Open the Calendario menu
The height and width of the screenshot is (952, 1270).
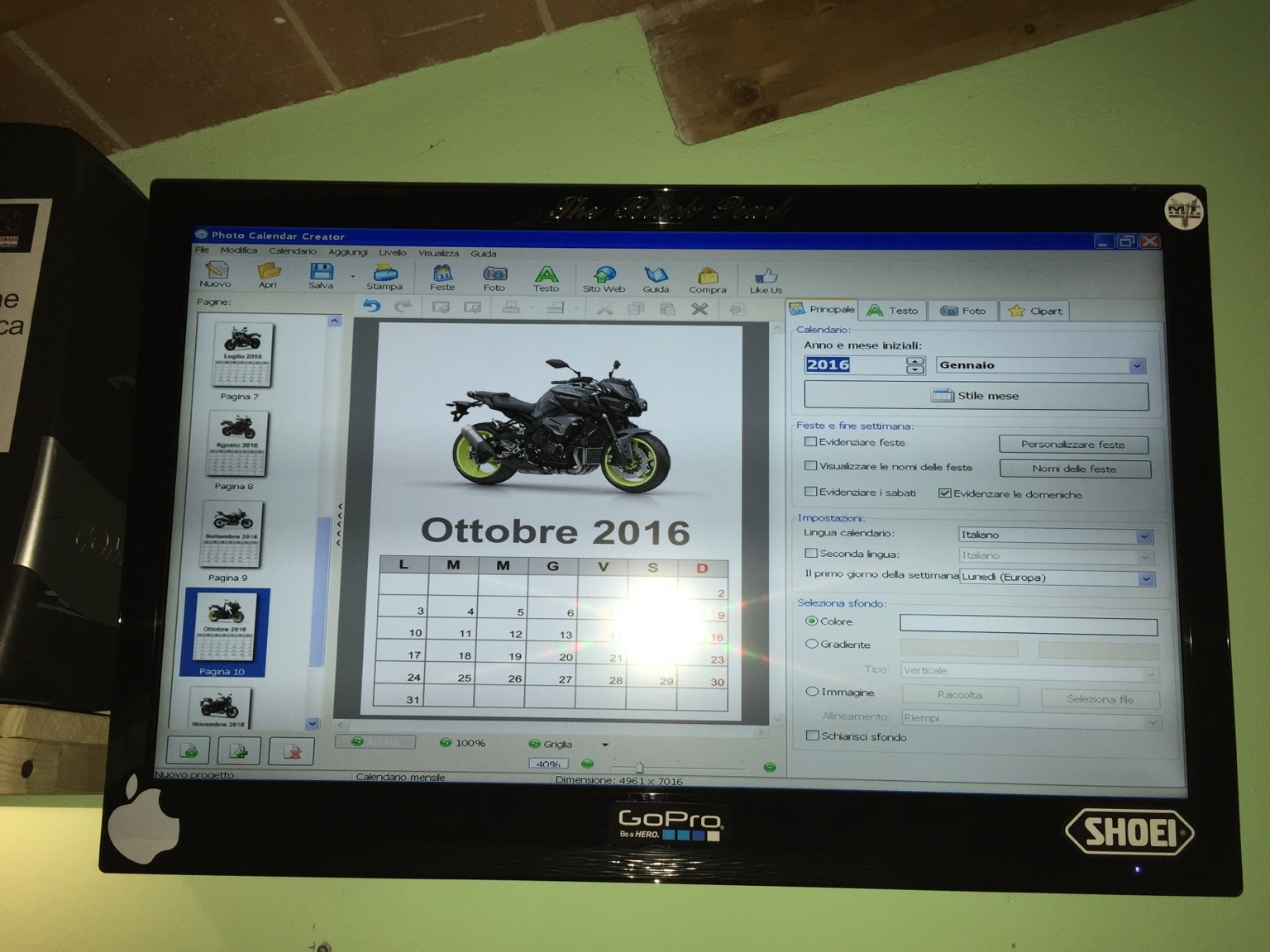click(x=293, y=251)
